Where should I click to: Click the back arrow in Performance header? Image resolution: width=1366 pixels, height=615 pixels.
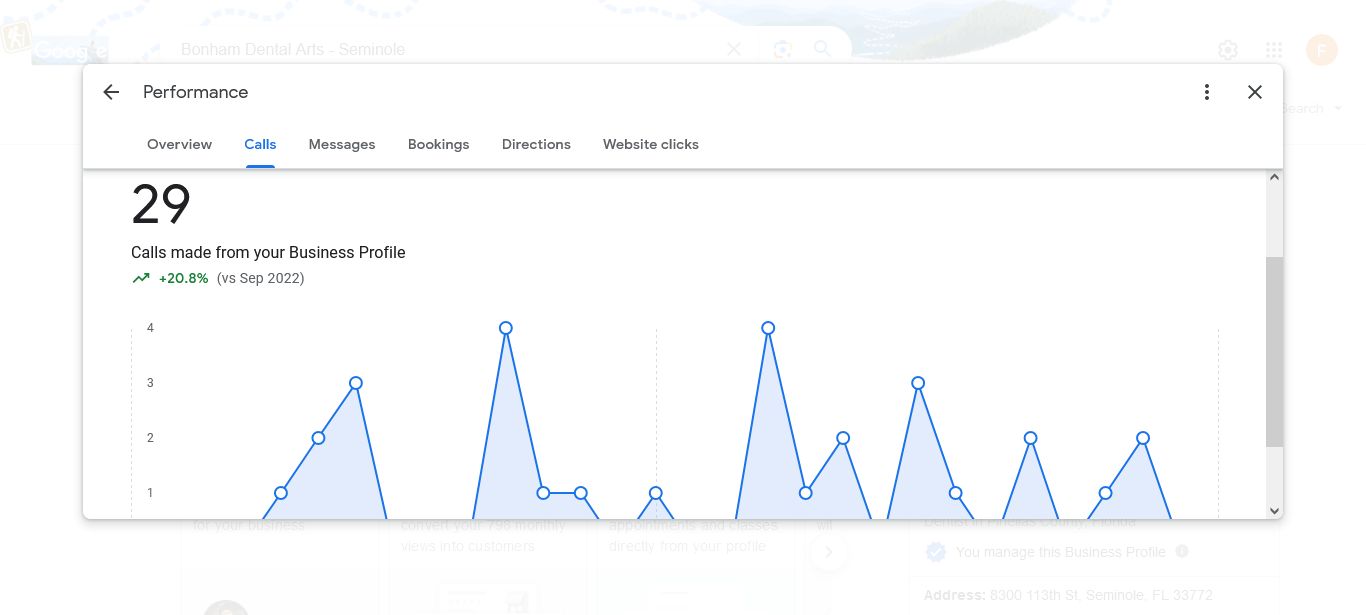[x=111, y=92]
